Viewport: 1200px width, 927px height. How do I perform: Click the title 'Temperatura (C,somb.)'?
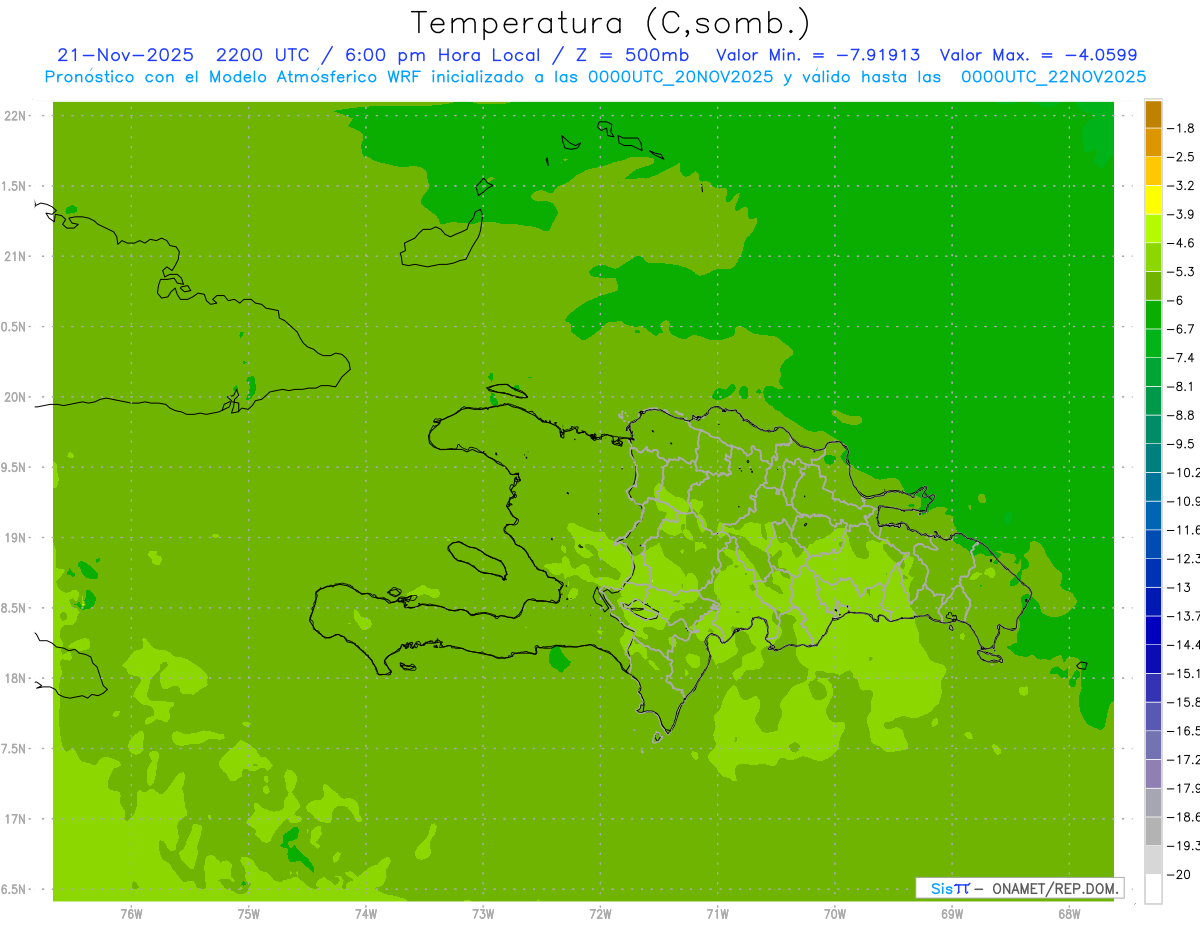point(611,23)
